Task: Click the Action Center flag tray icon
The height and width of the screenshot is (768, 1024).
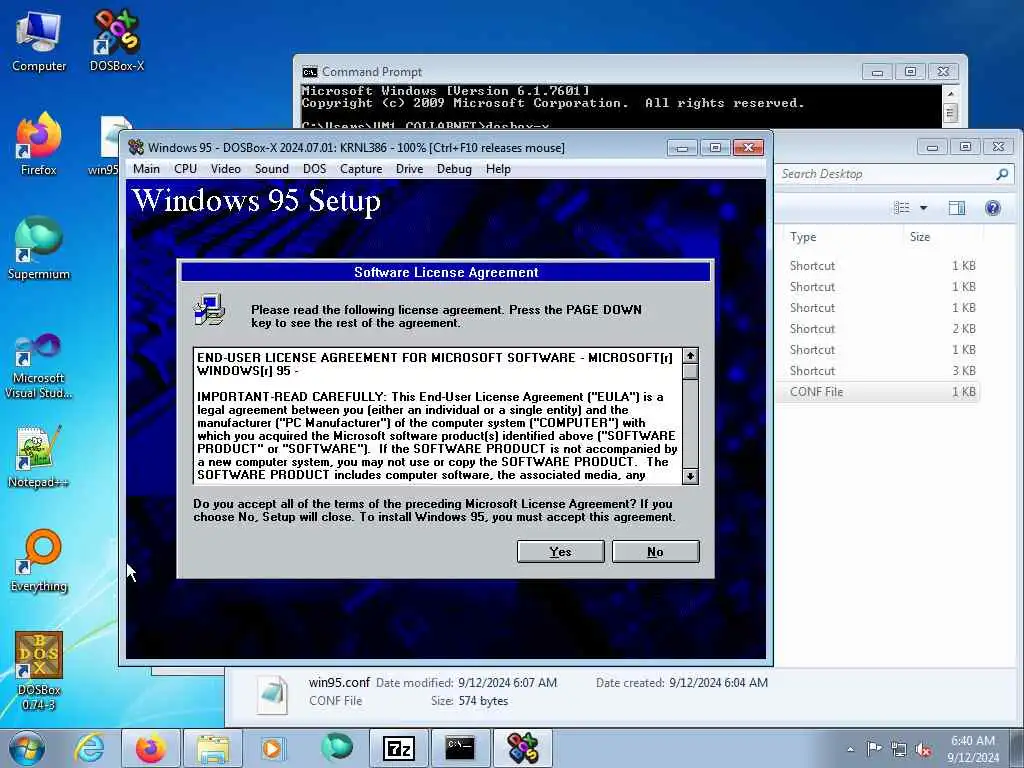Action: click(874, 748)
